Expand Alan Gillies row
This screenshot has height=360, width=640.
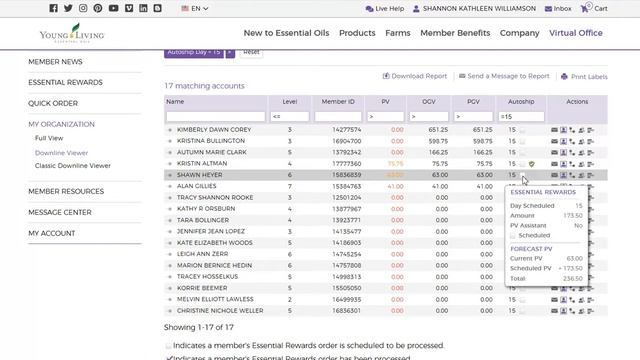click(170, 186)
